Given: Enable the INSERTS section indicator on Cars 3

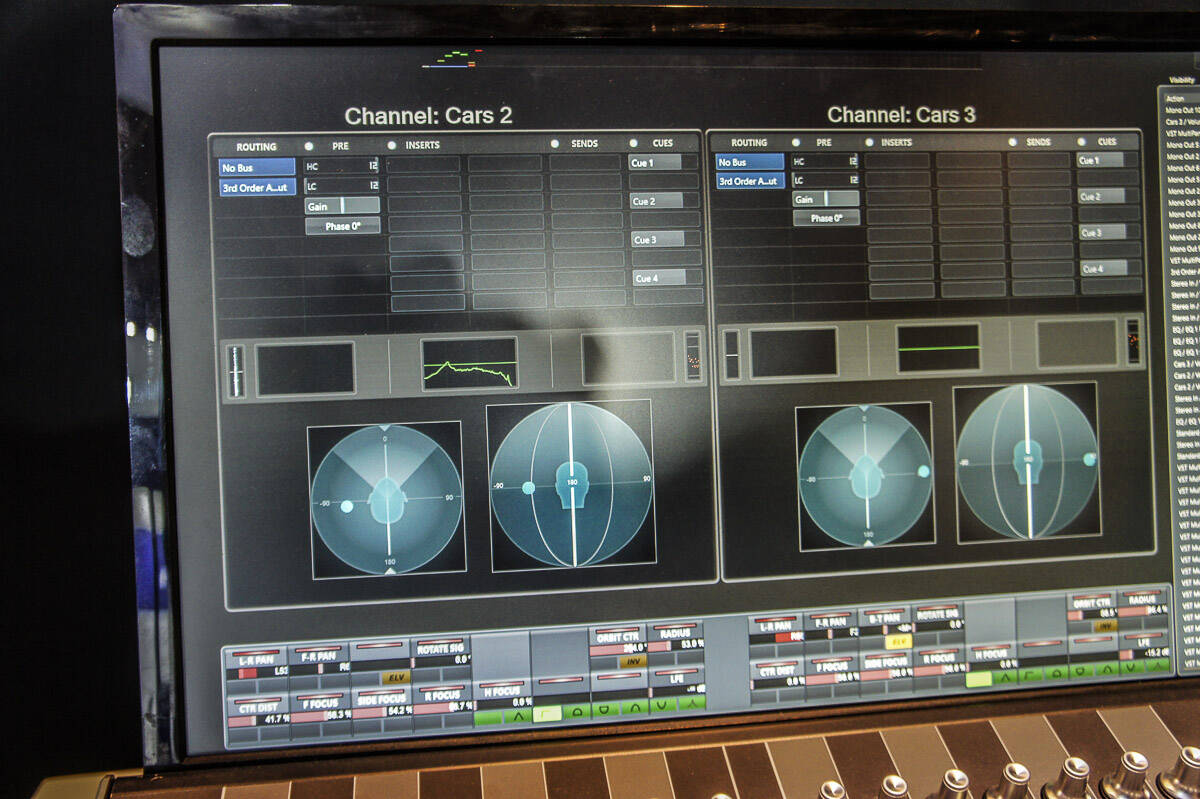Looking at the screenshot, I should click(x=870, y=143).
